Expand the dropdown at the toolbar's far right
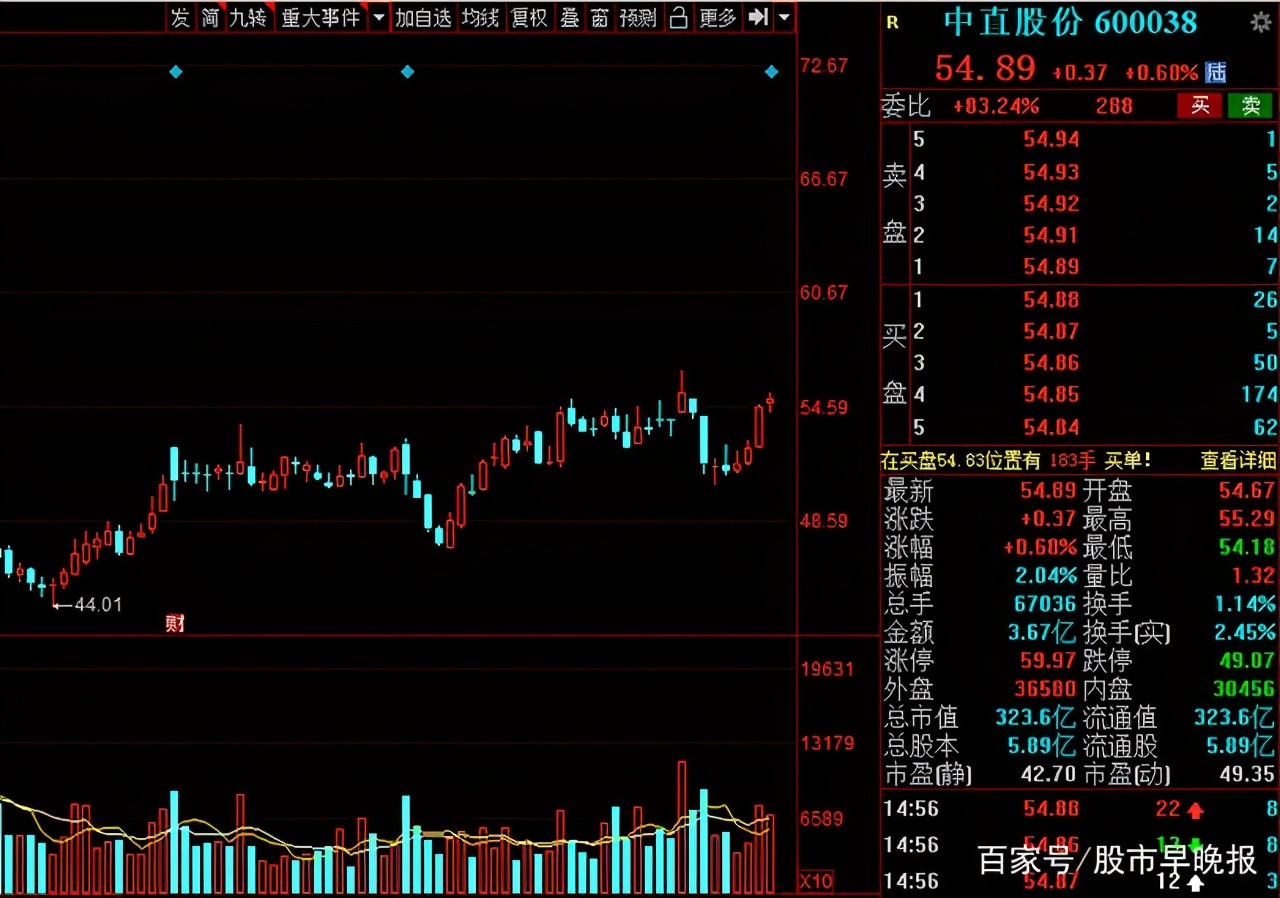Image resolution: width=1280 pixels, height=898 pixels. (783, 17)
